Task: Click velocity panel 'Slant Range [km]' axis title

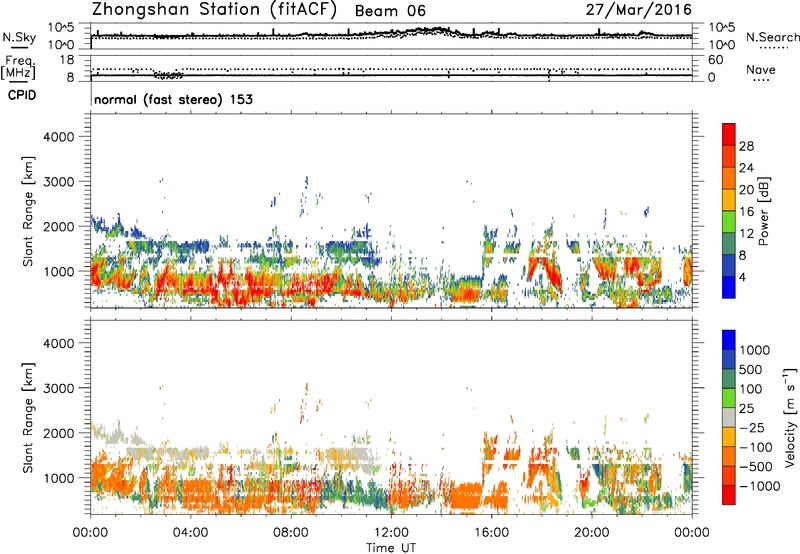Action: pos(28,417)
